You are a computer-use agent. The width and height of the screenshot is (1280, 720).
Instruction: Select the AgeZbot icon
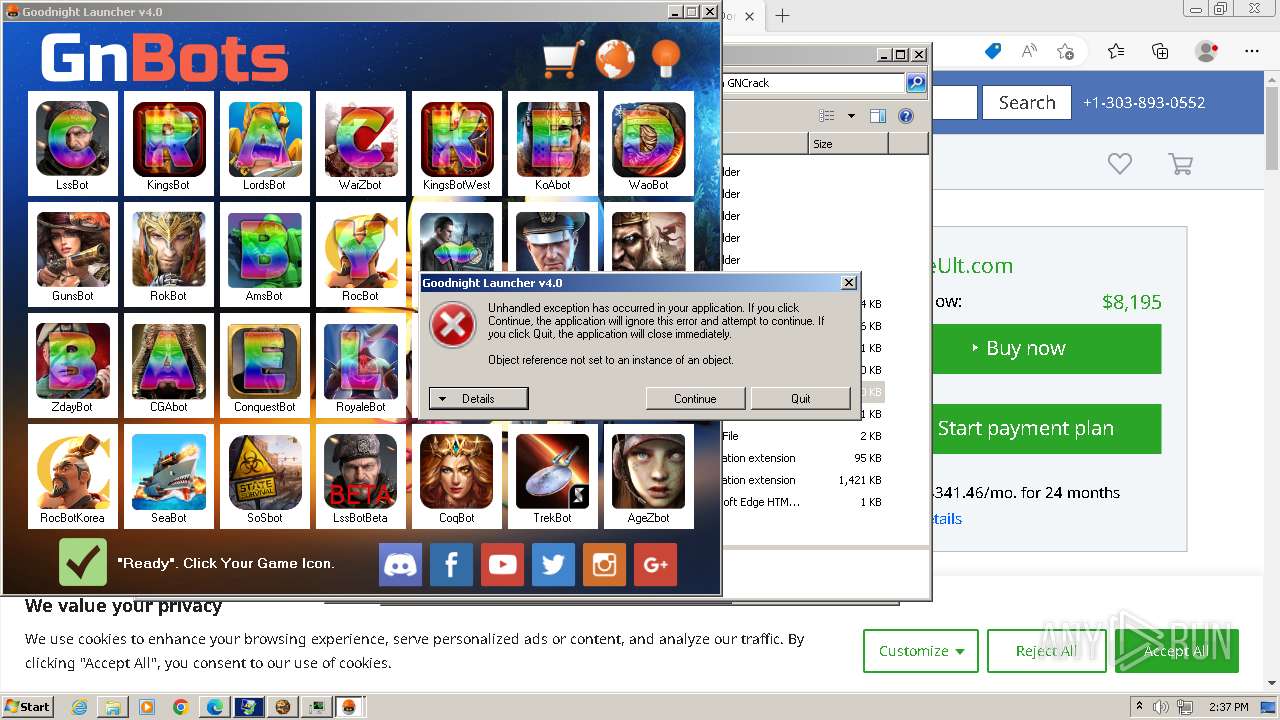click(x=648, y=476)
